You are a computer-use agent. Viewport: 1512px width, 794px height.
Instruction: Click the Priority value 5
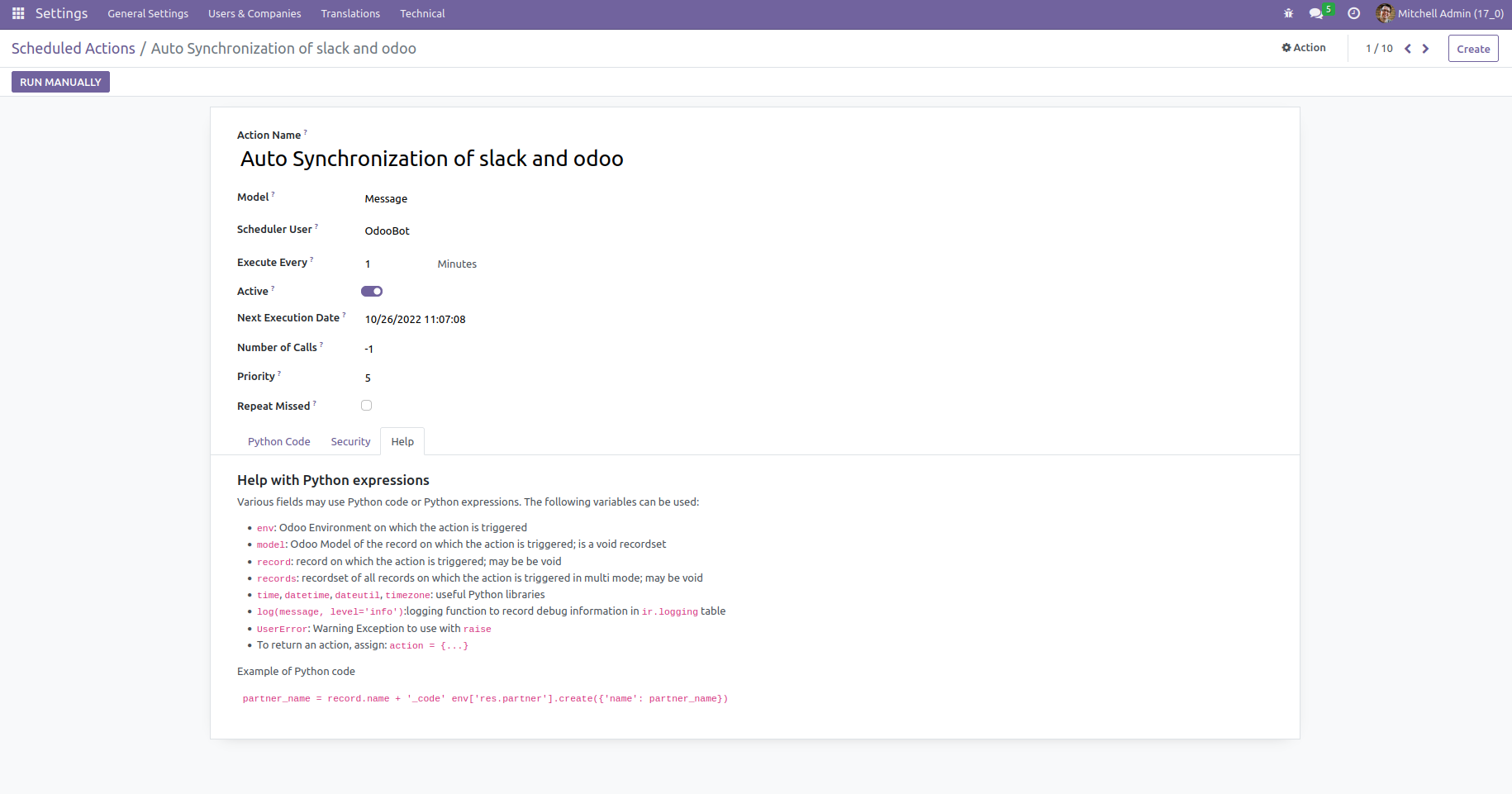(x=368, y=378)
